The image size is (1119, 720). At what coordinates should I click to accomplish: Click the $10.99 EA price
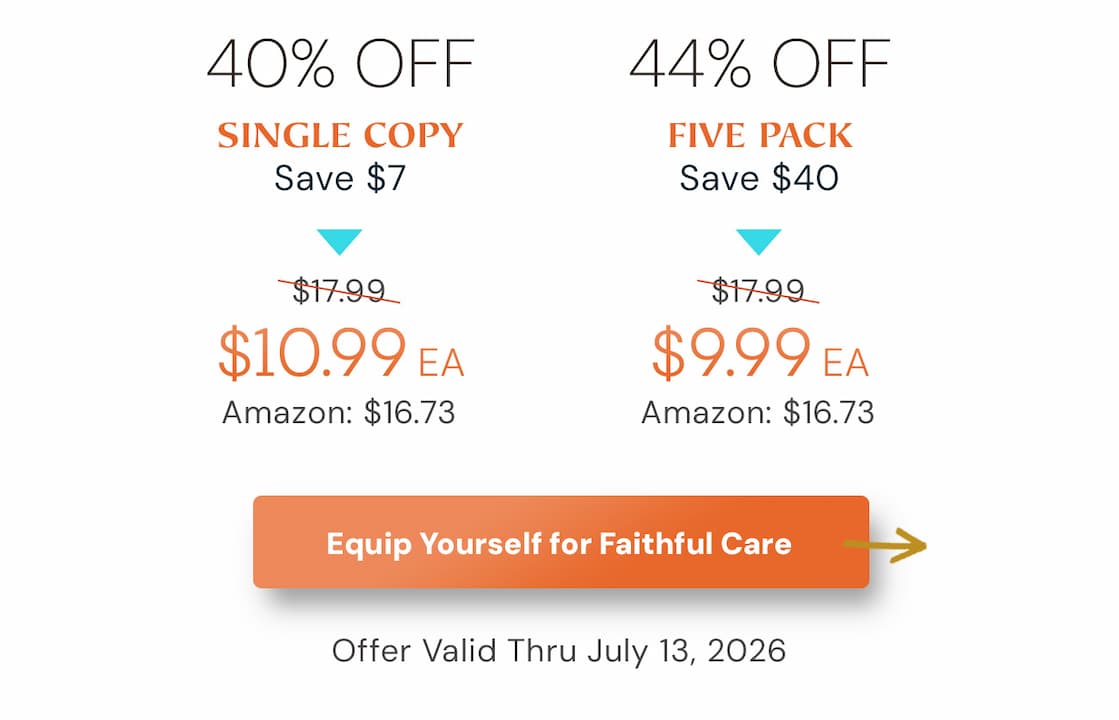341,353
